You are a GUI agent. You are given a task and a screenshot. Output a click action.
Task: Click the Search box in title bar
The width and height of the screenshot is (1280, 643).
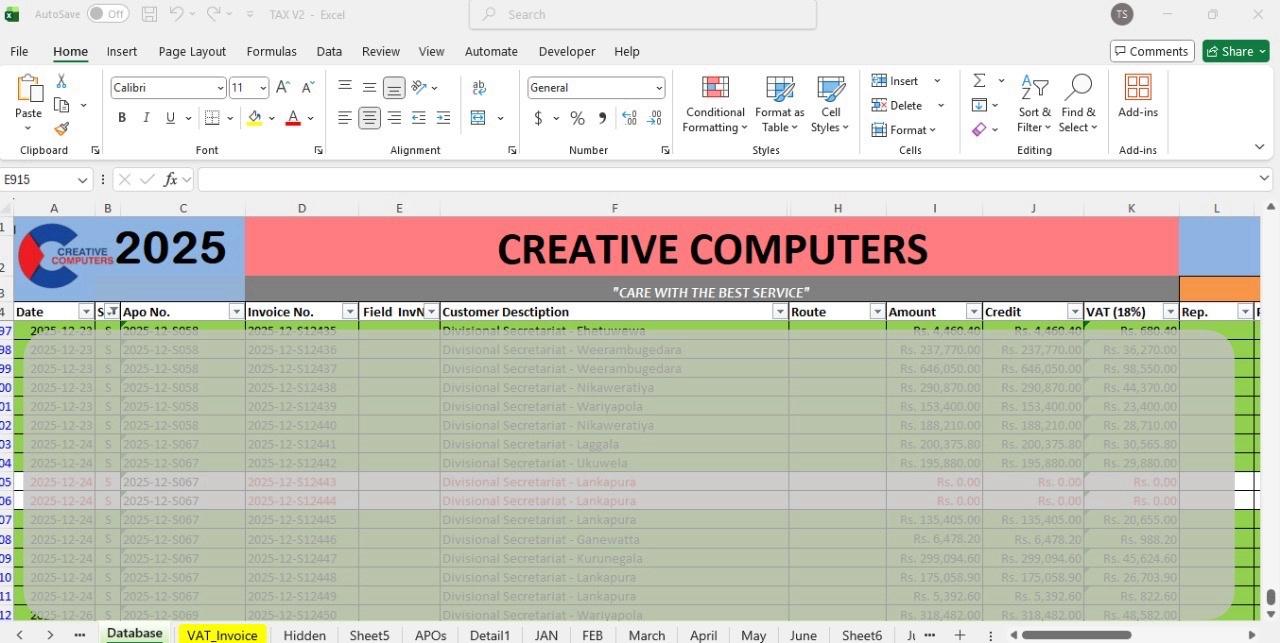pyautogui.click(x=643, y=14)
